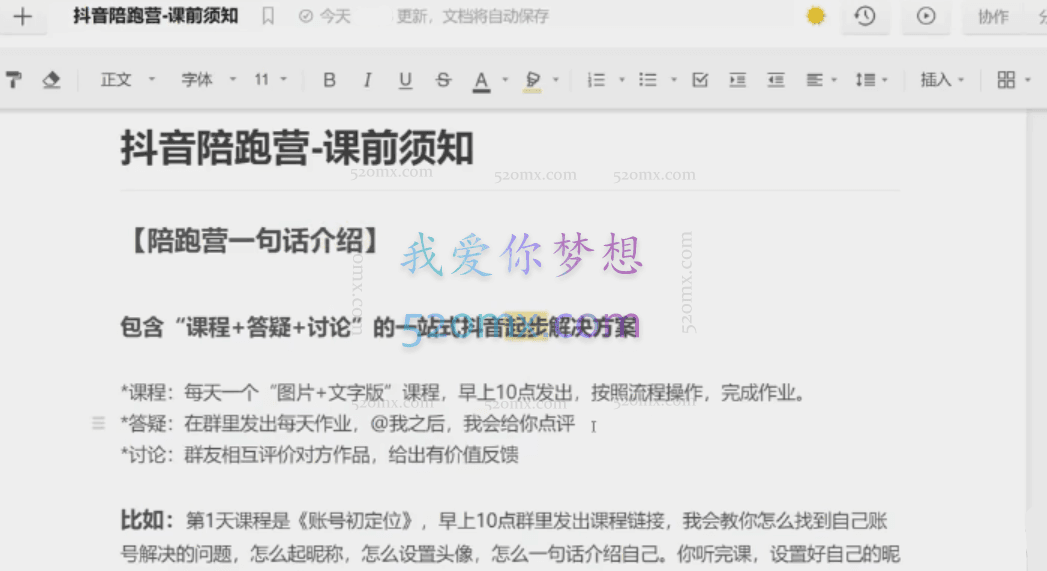Toggle bold formatting

coord(329,80)
